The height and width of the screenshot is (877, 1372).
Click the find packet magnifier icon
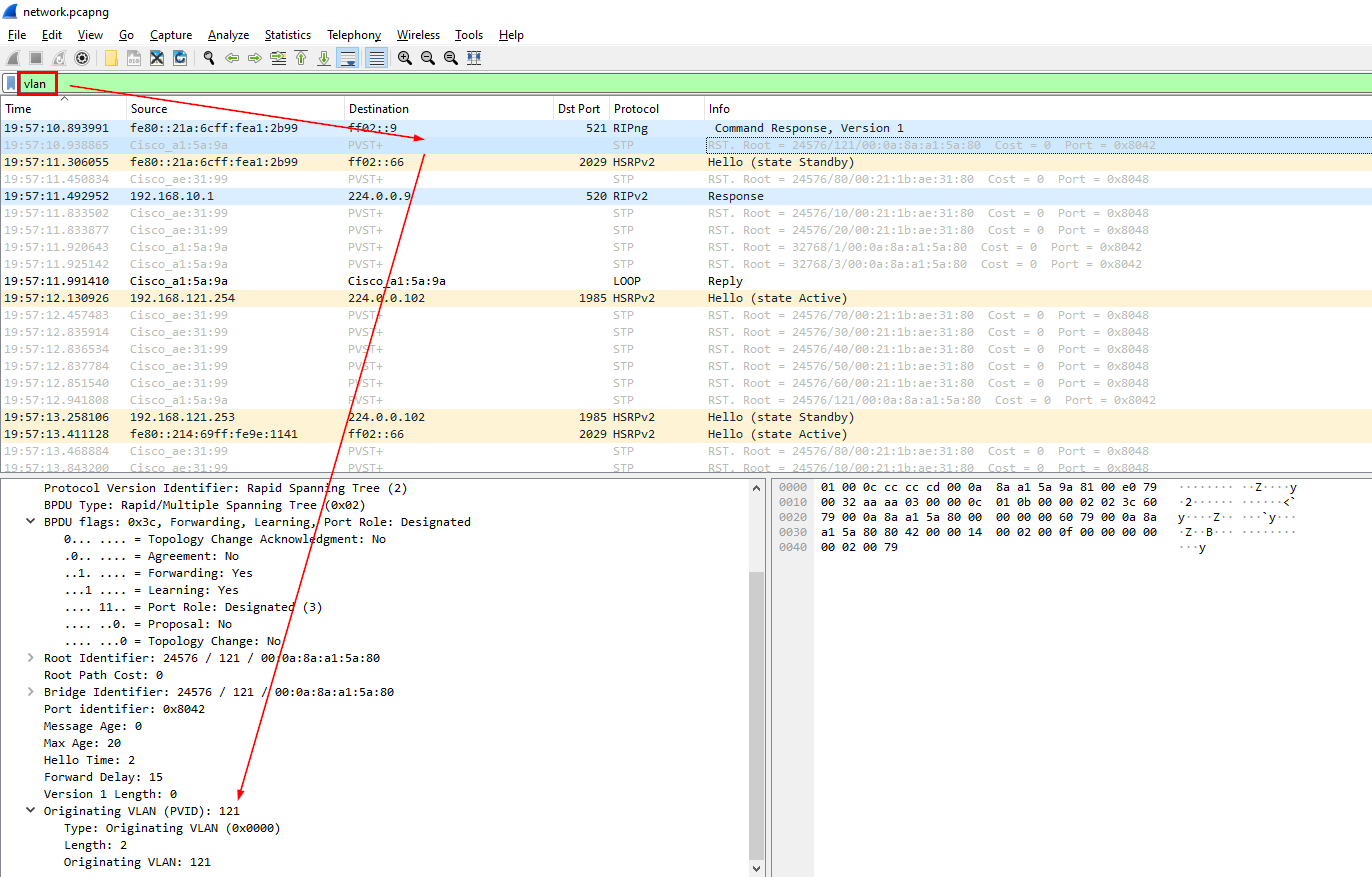209,58
